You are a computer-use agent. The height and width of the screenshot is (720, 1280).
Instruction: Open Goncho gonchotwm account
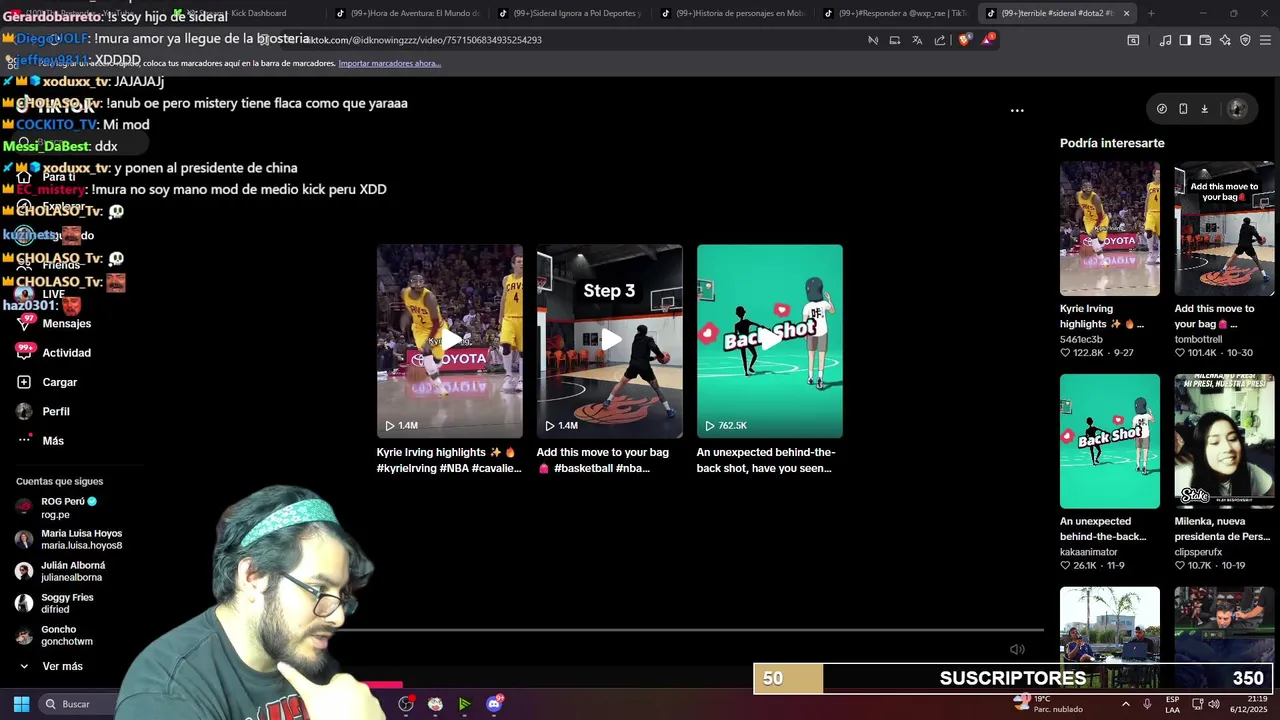tap(54, 635)
